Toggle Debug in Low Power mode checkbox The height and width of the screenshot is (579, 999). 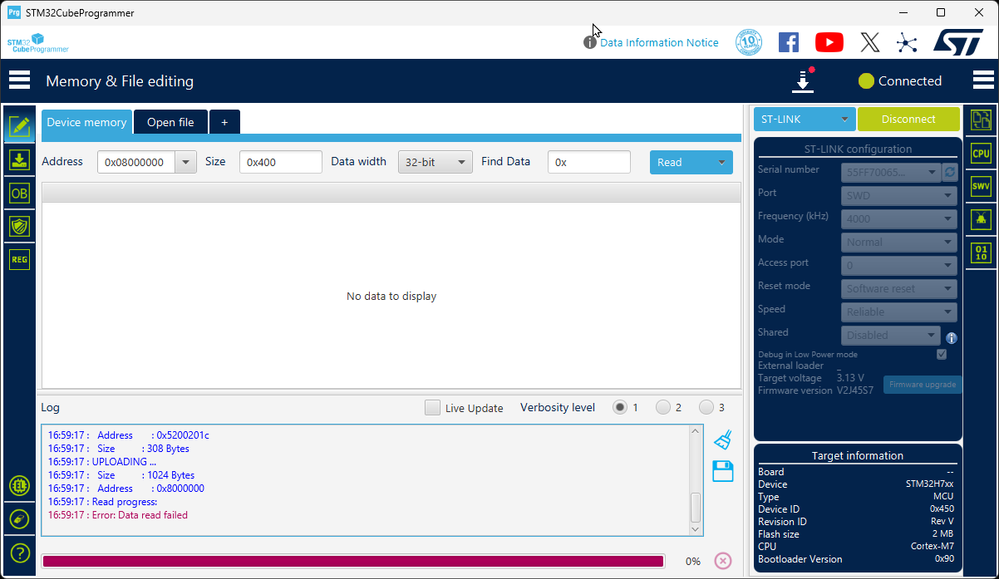942,354
